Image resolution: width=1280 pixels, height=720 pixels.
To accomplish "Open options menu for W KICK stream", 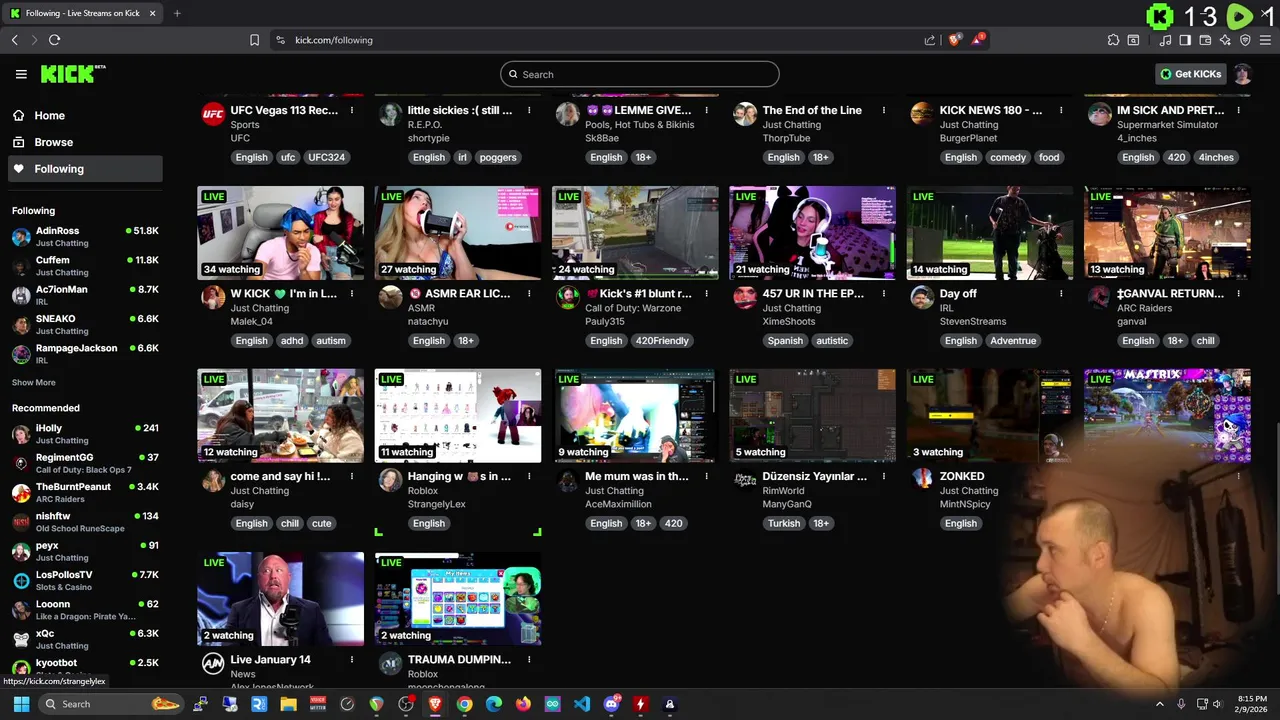I will (x=352, y=293).
